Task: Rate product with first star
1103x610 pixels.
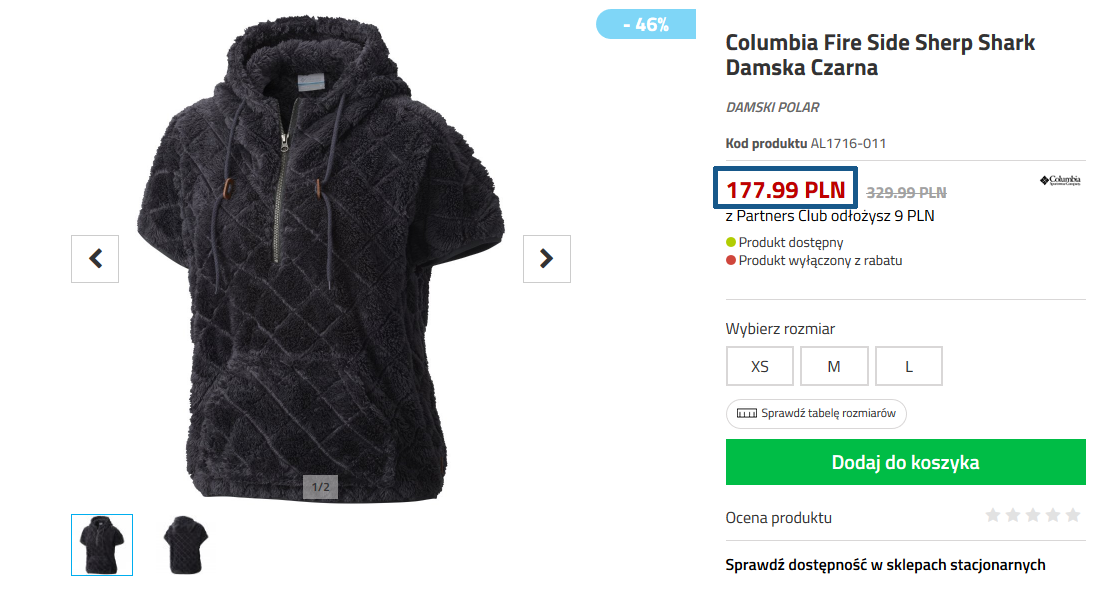Action: coord(993,515)
